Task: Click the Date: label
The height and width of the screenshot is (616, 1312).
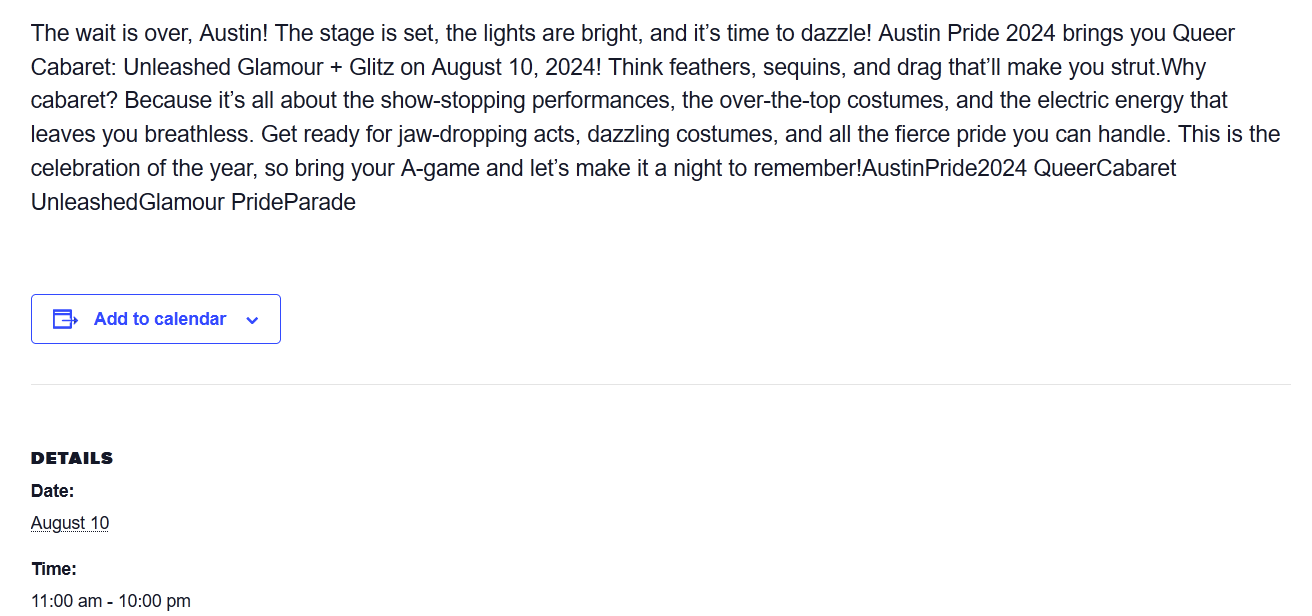Action: tap(53, 491)
